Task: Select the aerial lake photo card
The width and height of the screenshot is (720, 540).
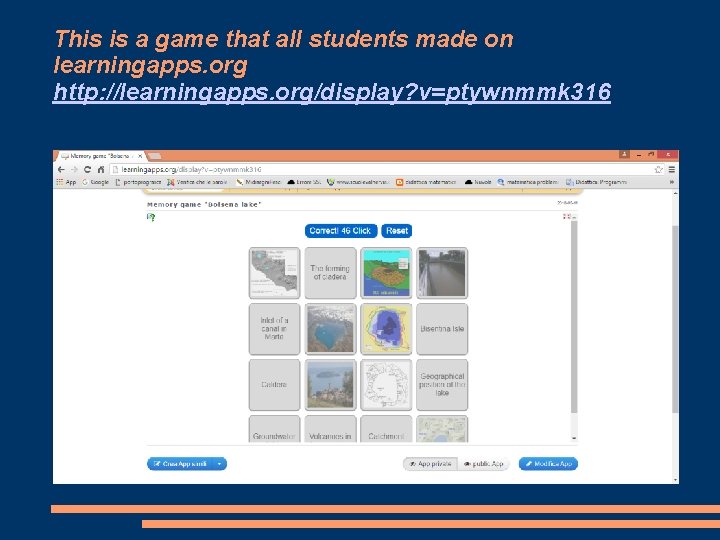Action: (330, 329)
